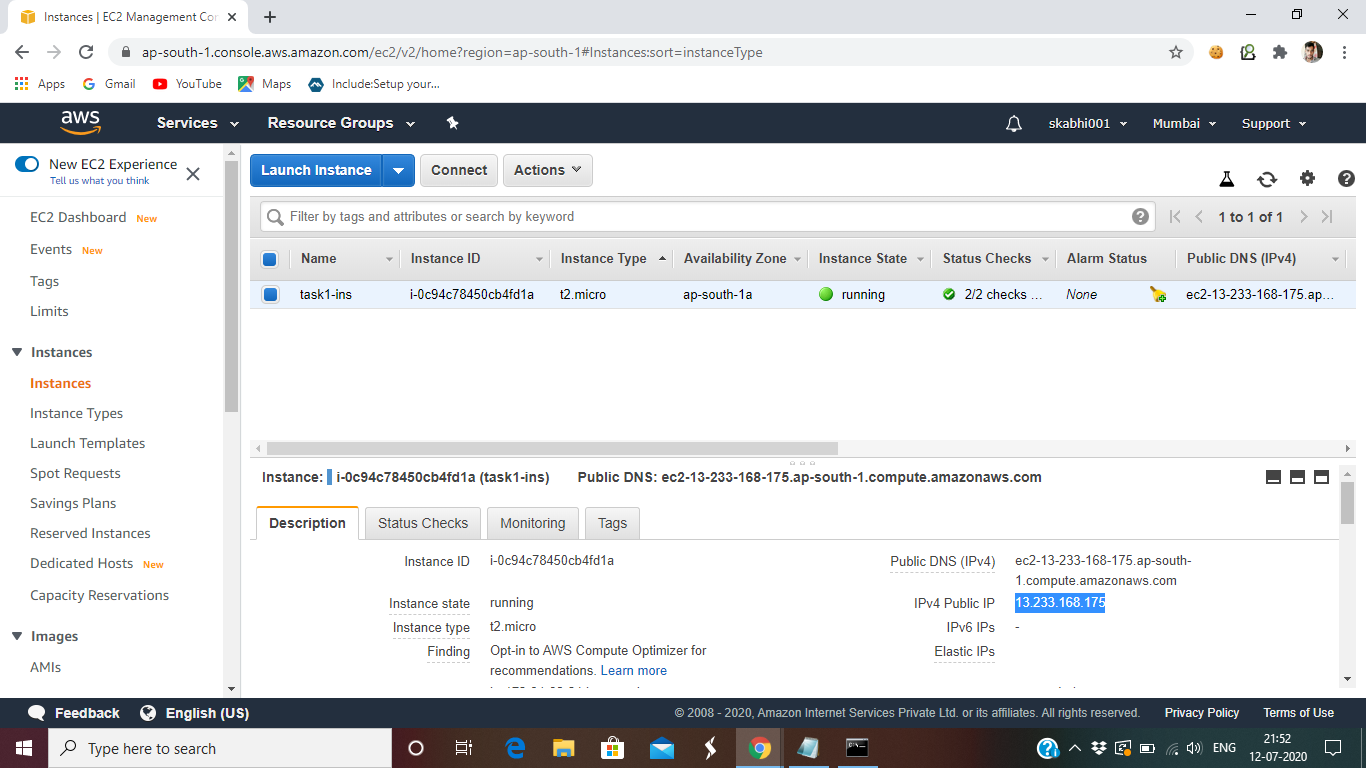Select split details pane layout icon

point(1297,478)
